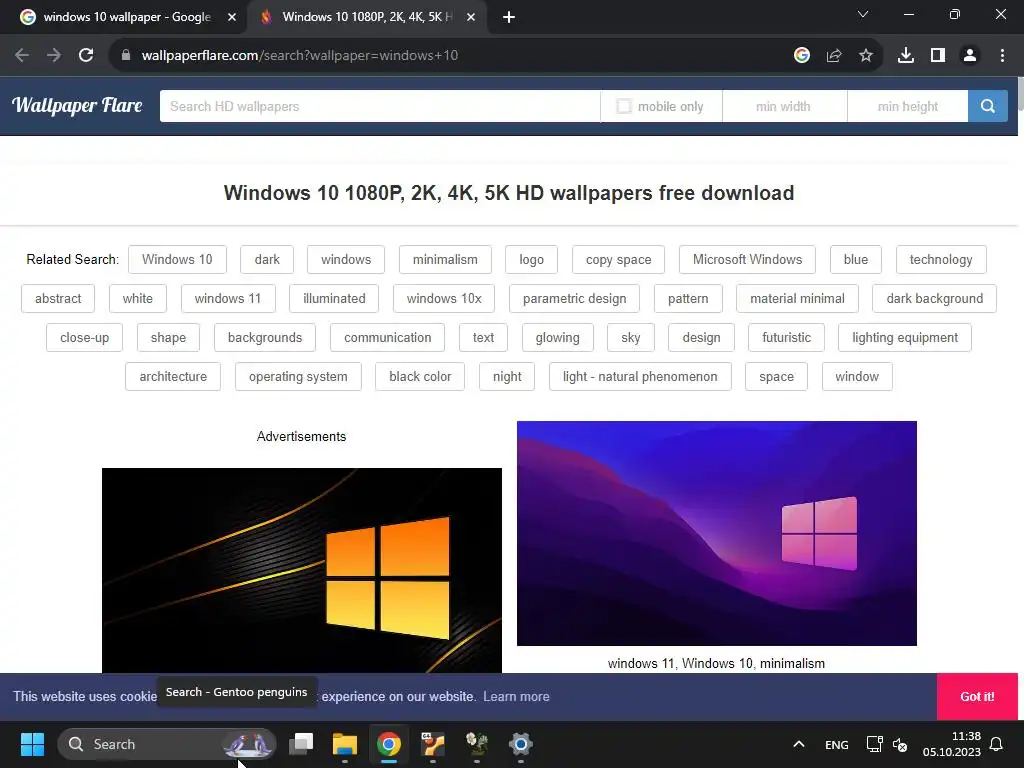Click the Chrome address bar URL
Viewport: 1024px width, 768px height.
pos(299,56)
